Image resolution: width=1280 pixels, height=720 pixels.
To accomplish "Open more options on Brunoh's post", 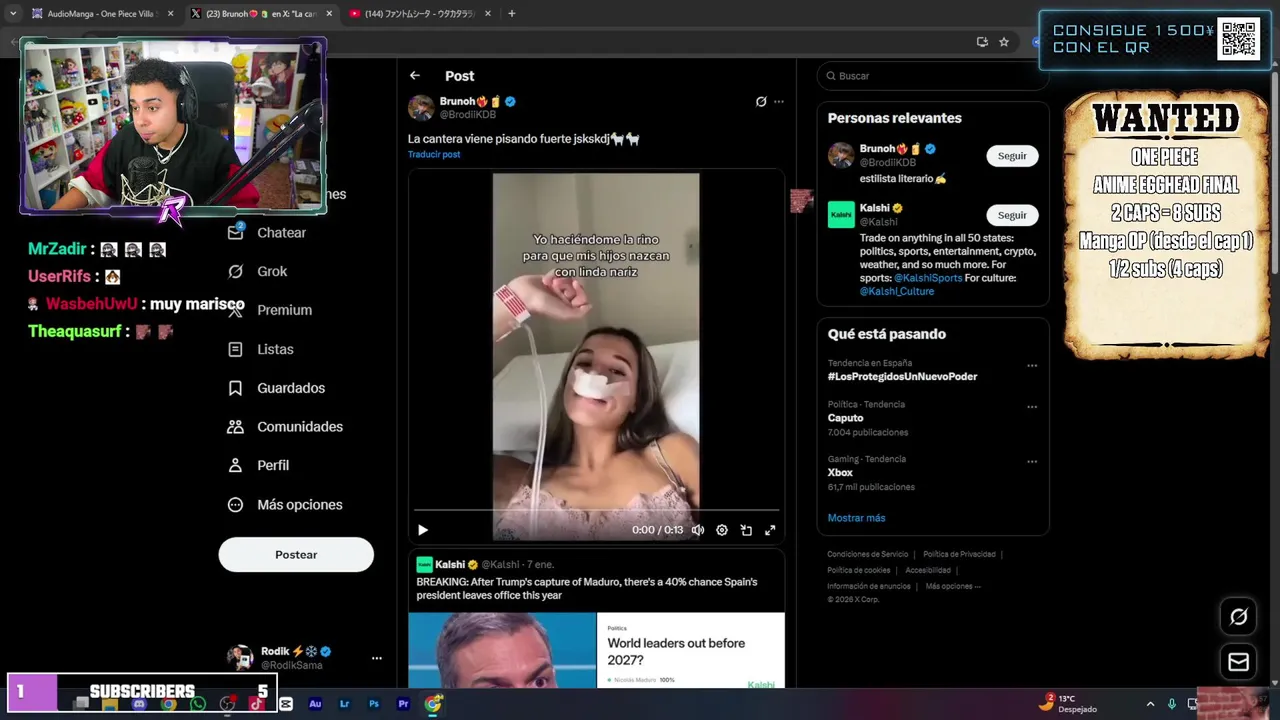I will point(779,101).
